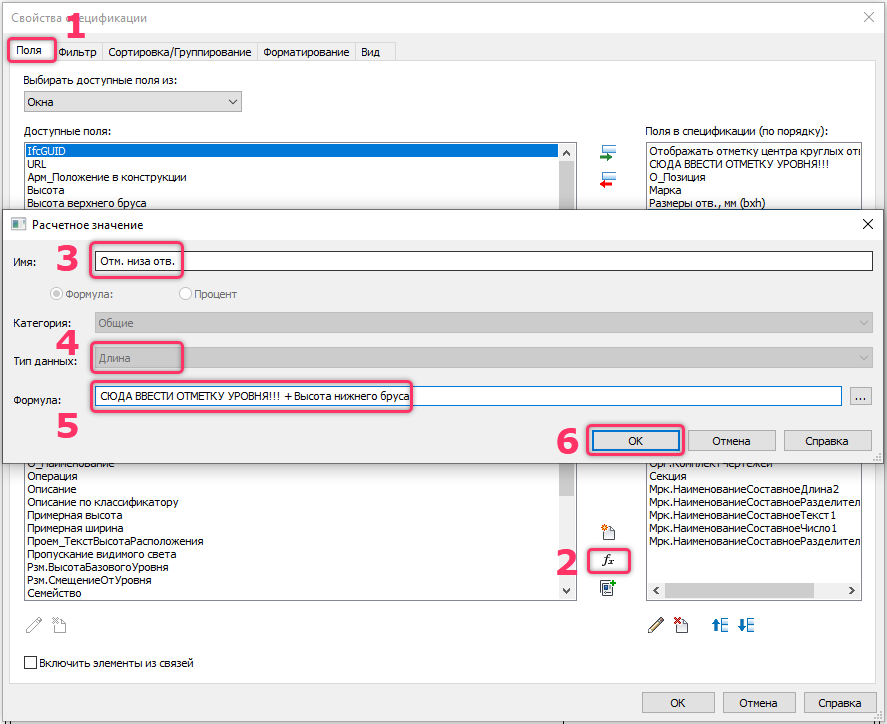Image resolution: width=887 pixels, height=724 pixels.
Task: Select Высота верхнего бруса field
Action: 292,203
